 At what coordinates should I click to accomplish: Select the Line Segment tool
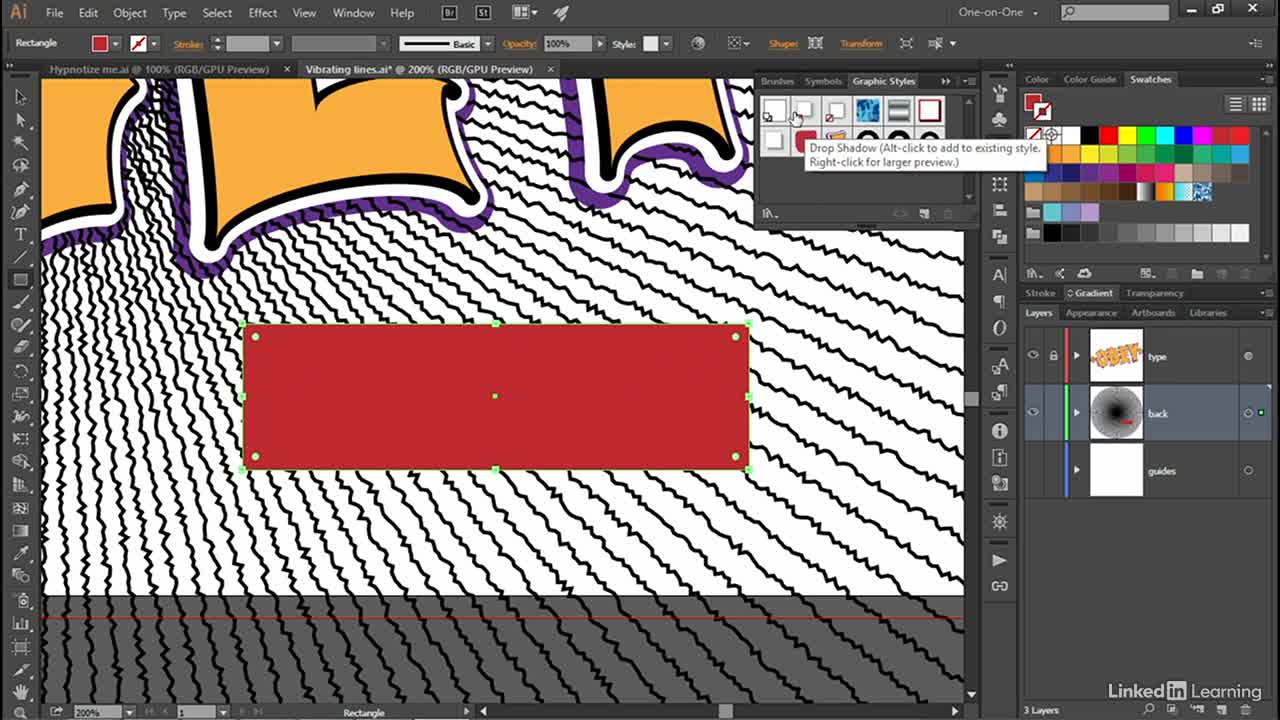[20, 257]
